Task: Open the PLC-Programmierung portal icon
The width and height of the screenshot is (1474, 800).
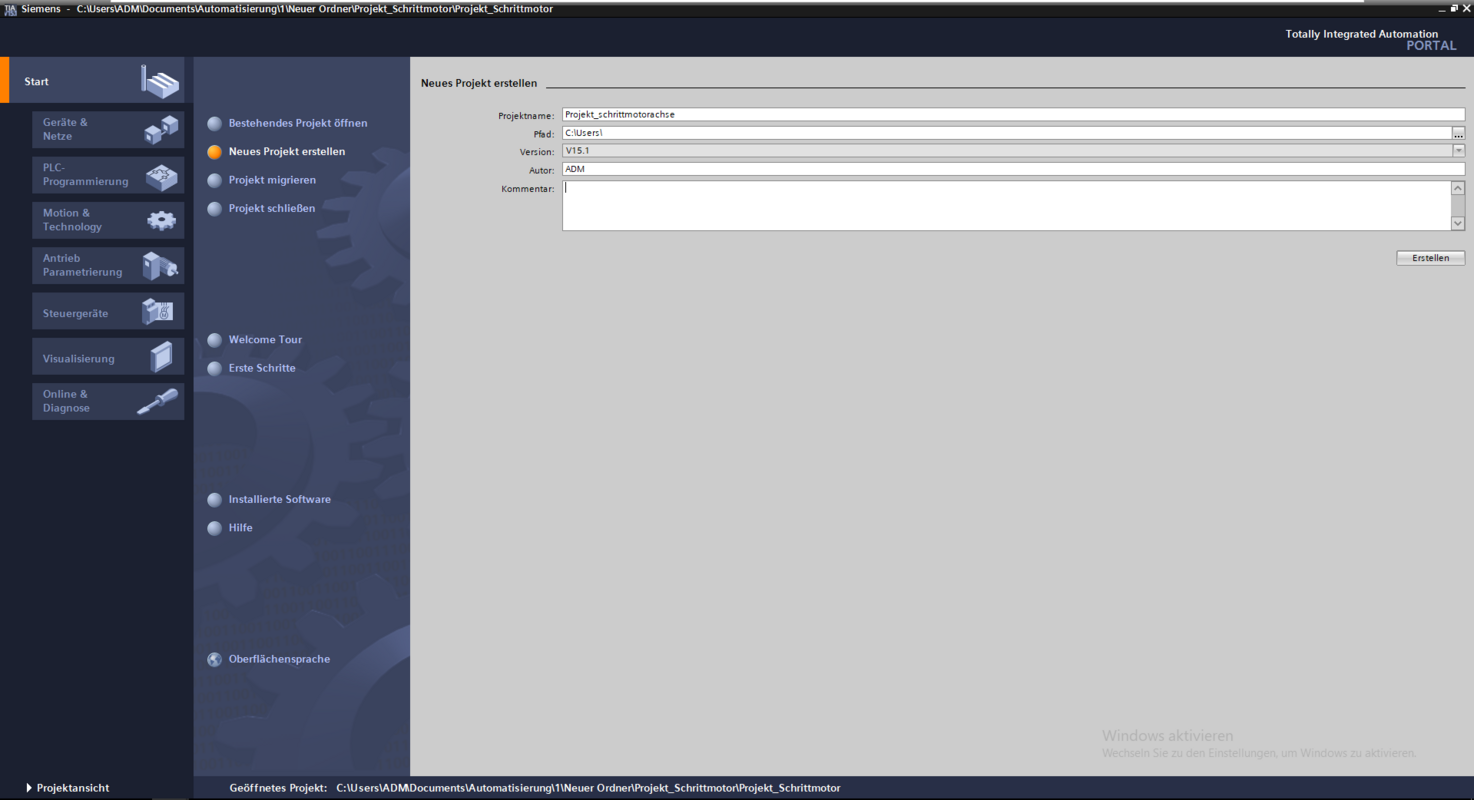Action: click(x=160, y=176)
